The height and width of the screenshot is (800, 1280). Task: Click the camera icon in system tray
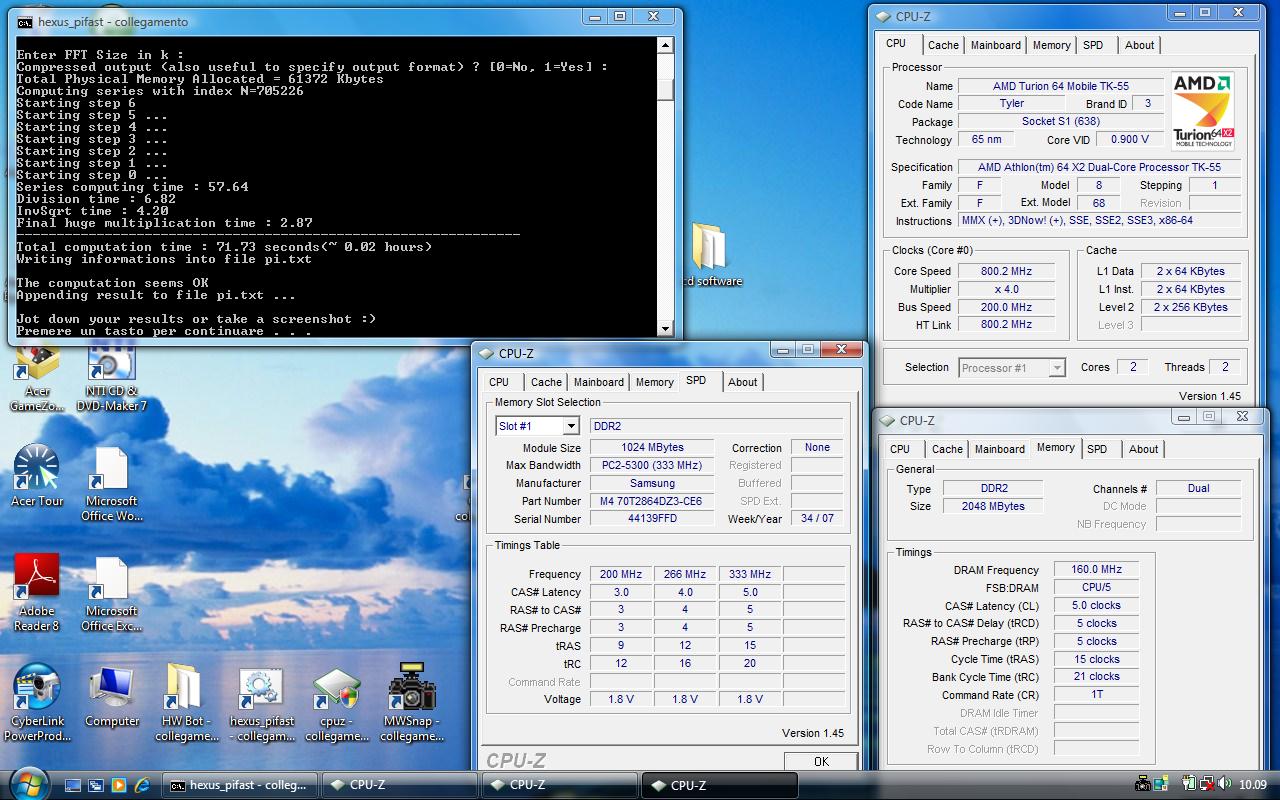coord(1143,785)
